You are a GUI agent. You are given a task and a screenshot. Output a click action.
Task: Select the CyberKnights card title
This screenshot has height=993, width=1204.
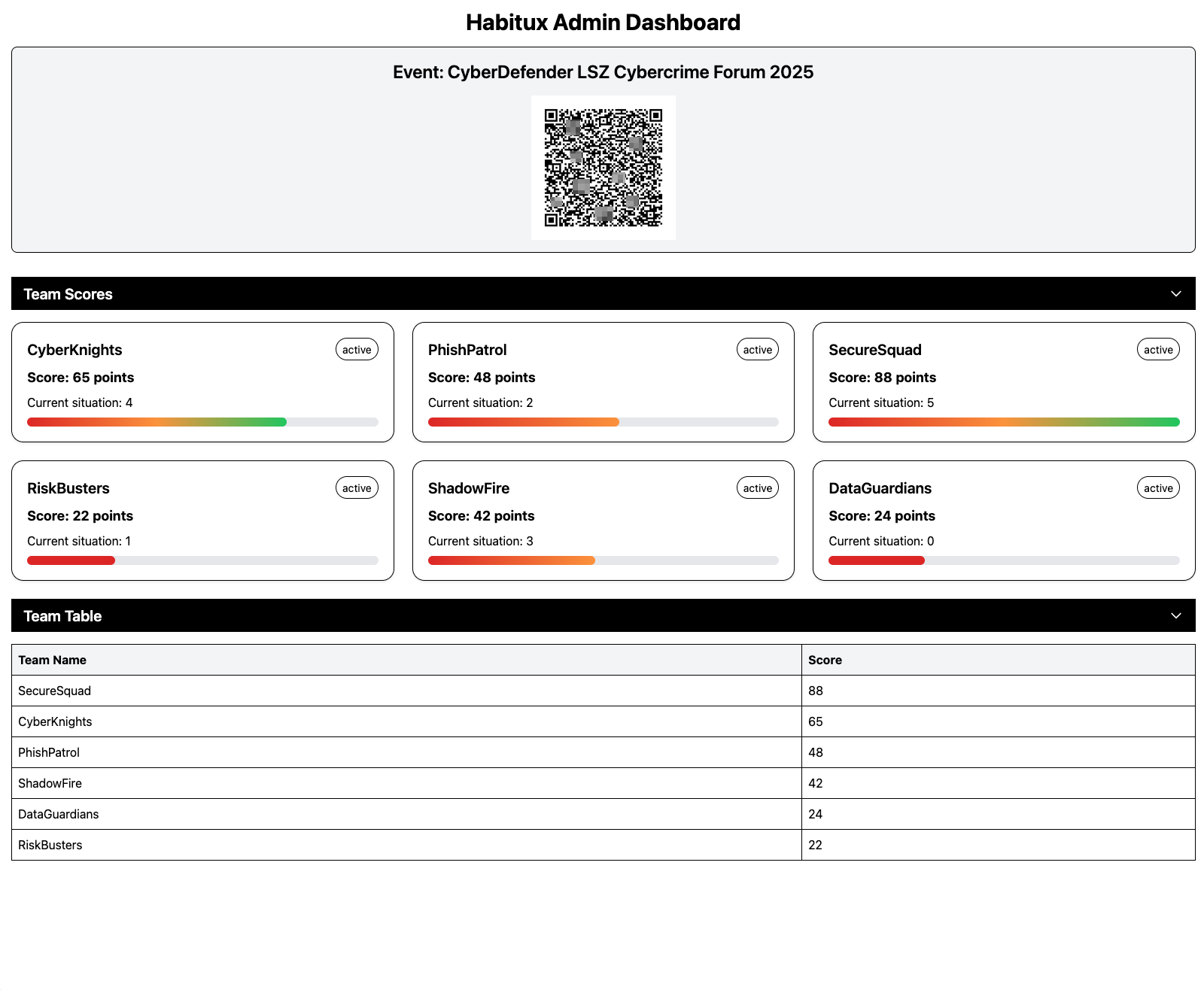[74, 350]
